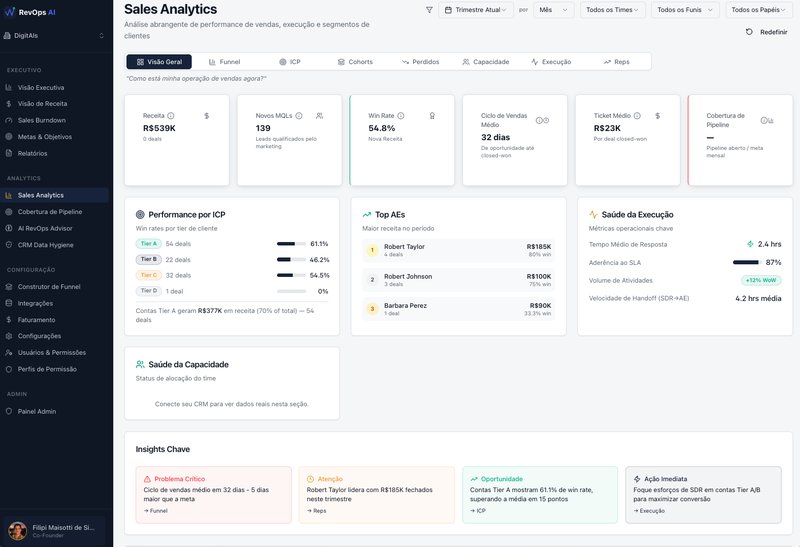Click the dollar icon on the Receita card
The image size is (800, 547).
pos(207,116)
